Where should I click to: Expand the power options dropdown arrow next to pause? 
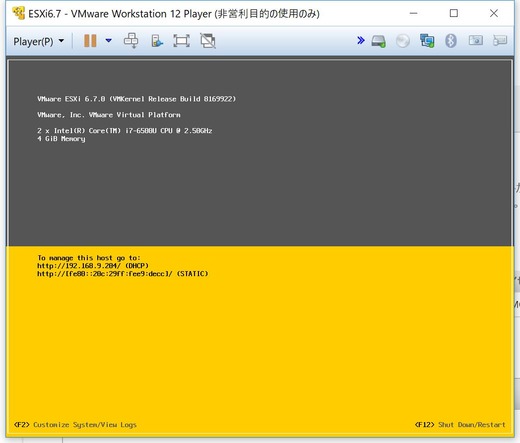pyautogui.click(x=109, y=41)
